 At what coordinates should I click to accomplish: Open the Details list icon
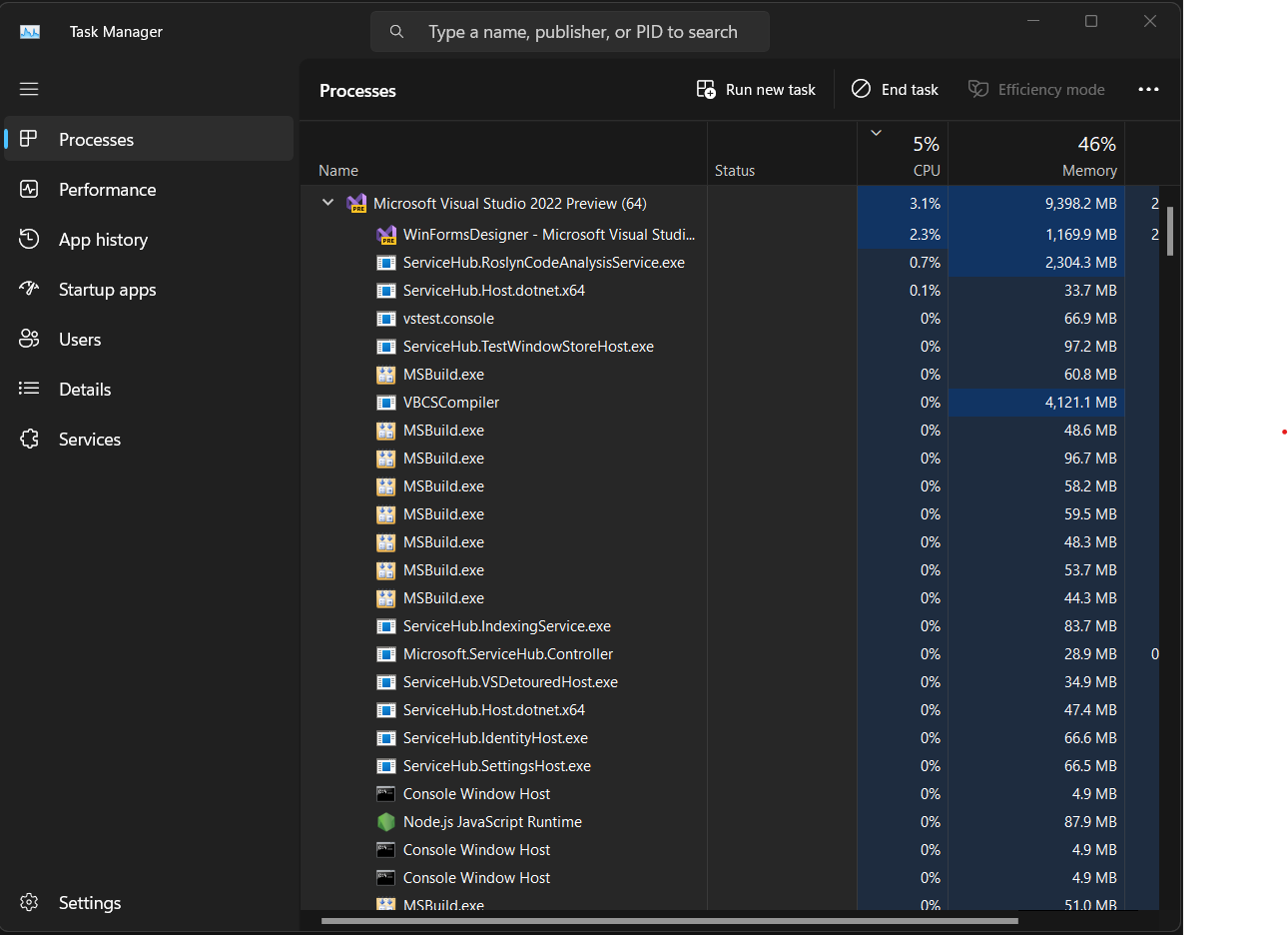[x=29, y=390]
